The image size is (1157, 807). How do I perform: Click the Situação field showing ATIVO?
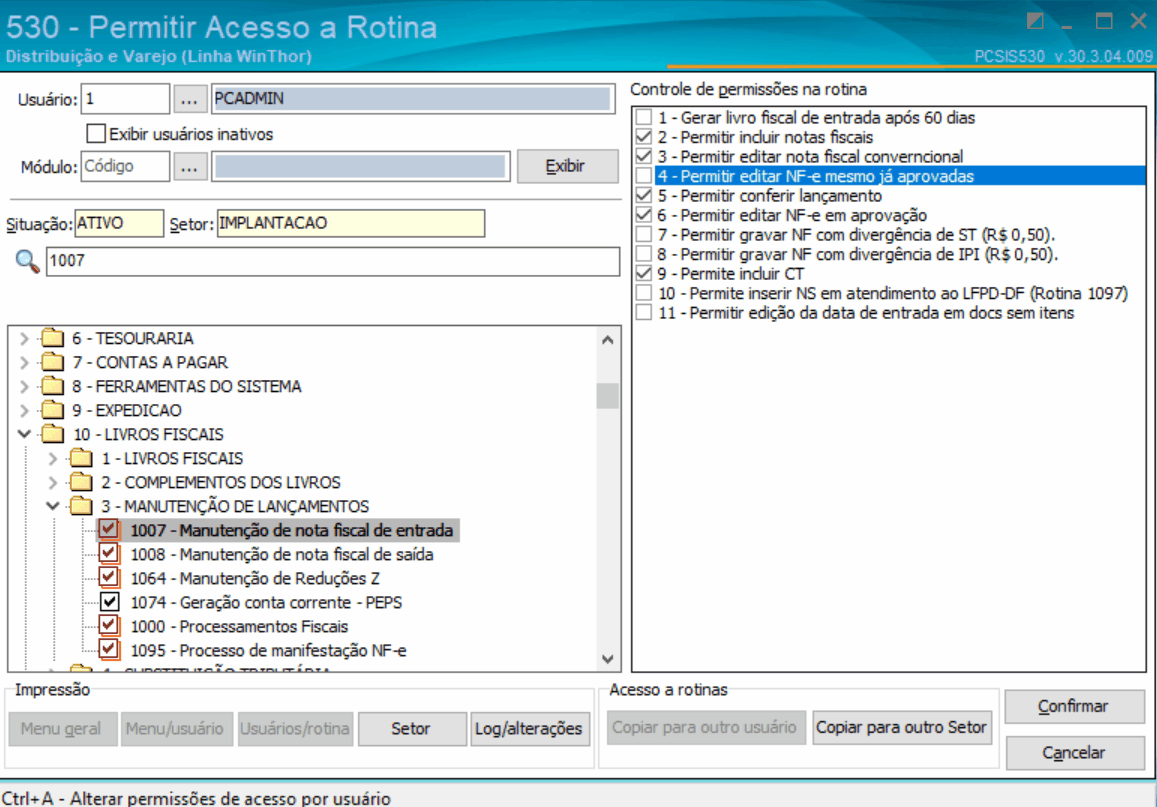[119, 224]
